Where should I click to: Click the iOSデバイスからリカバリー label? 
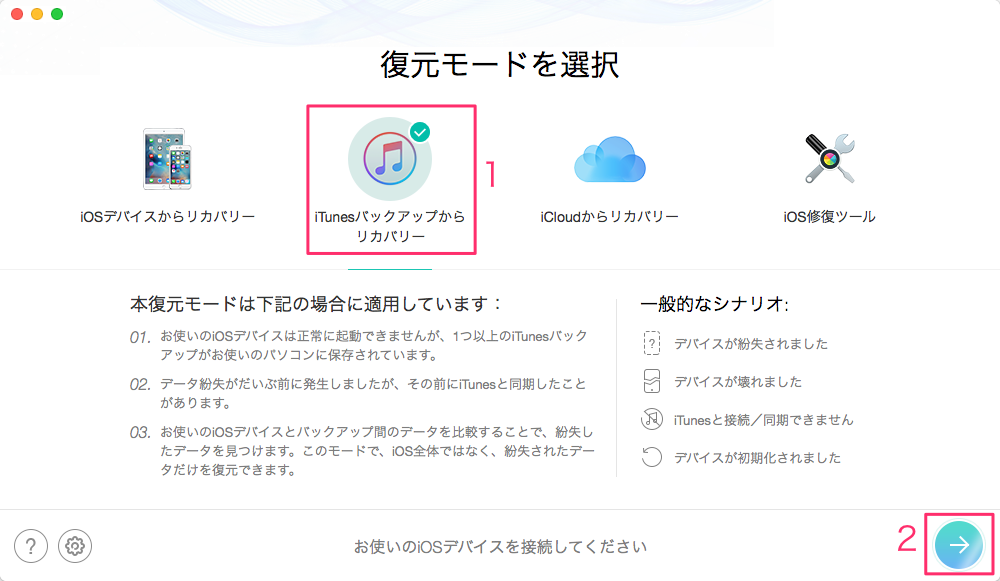point(167,217)
